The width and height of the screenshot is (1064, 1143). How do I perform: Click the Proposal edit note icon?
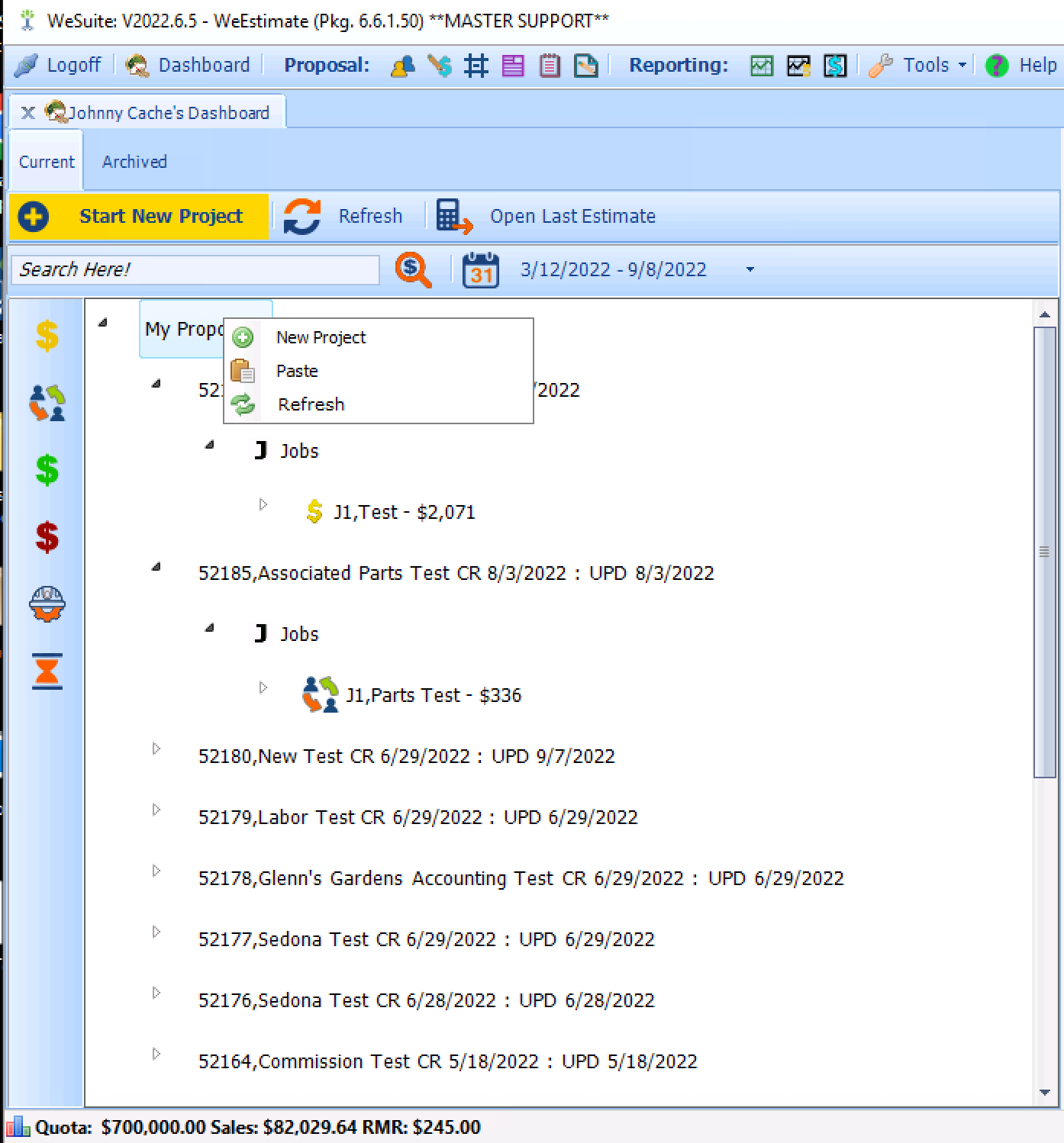(586, 66)
